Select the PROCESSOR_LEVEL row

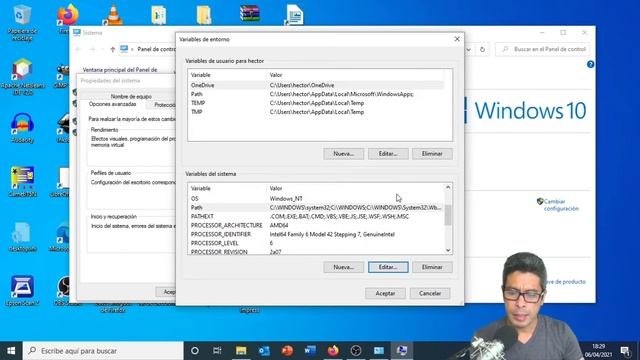(316, 243)
